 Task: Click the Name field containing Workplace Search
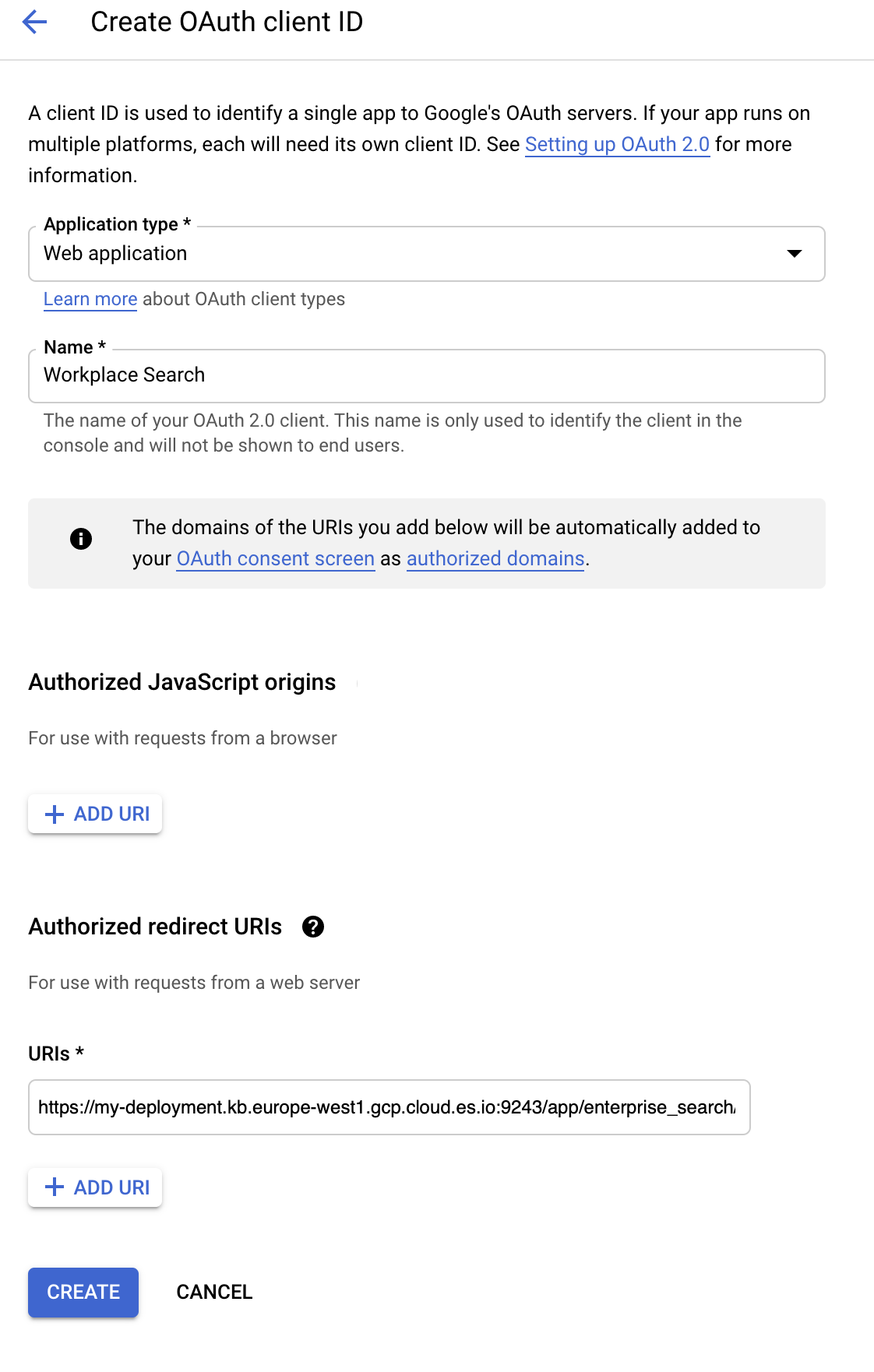(426, 375)
